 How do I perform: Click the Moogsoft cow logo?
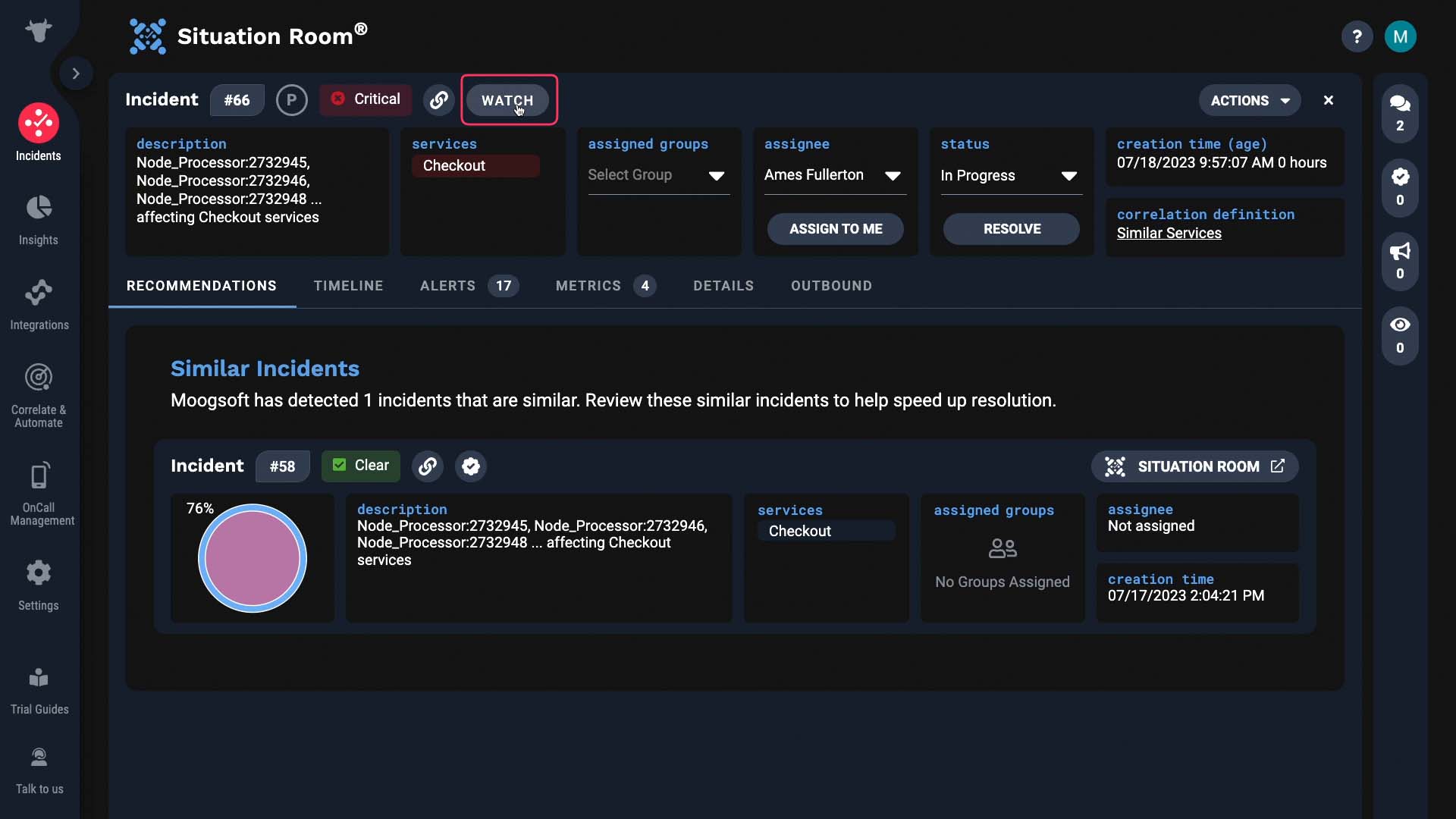(39, 31)
